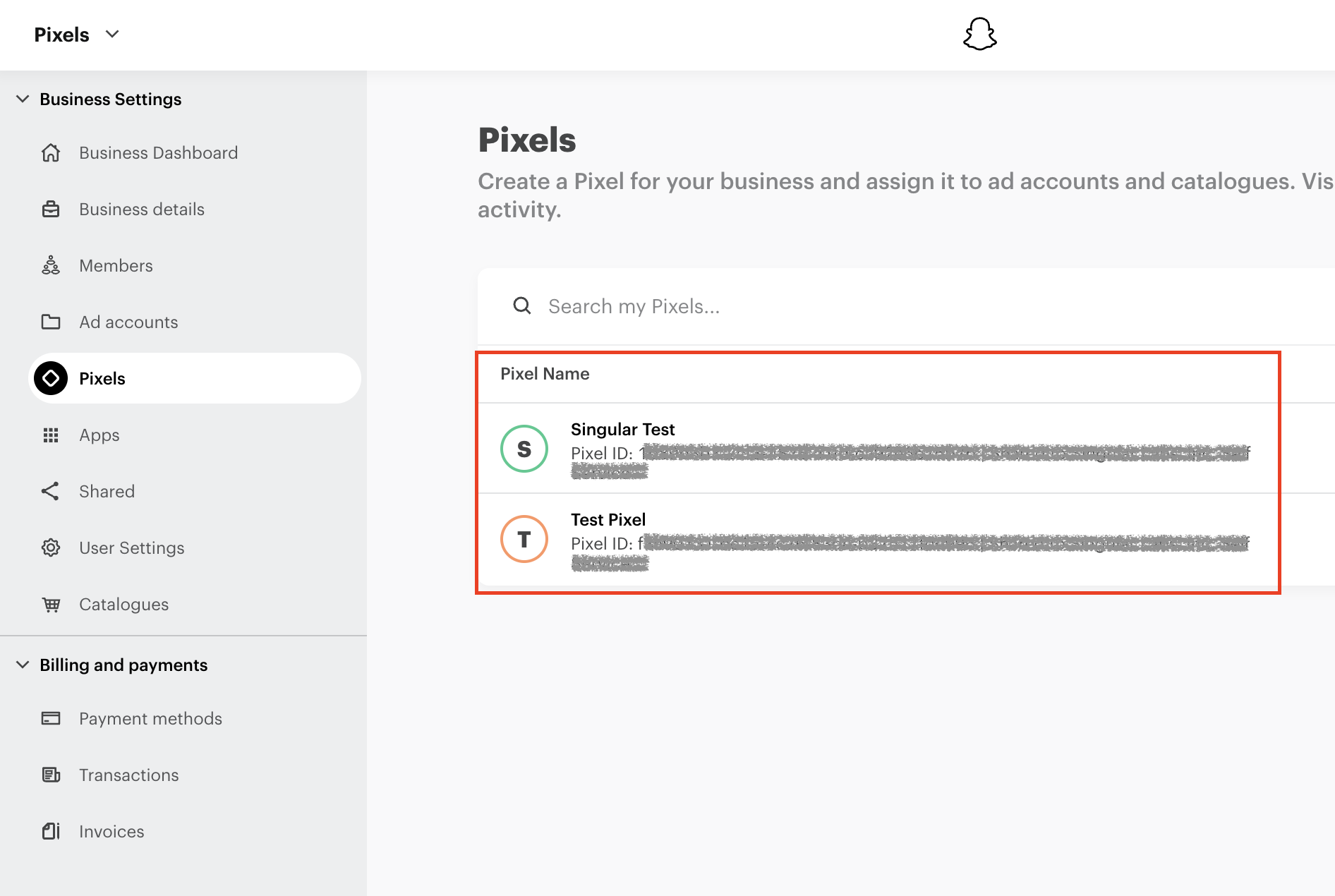Open the Pixels dropdown in the header
1335x896 pixels.
click(77, 35)
